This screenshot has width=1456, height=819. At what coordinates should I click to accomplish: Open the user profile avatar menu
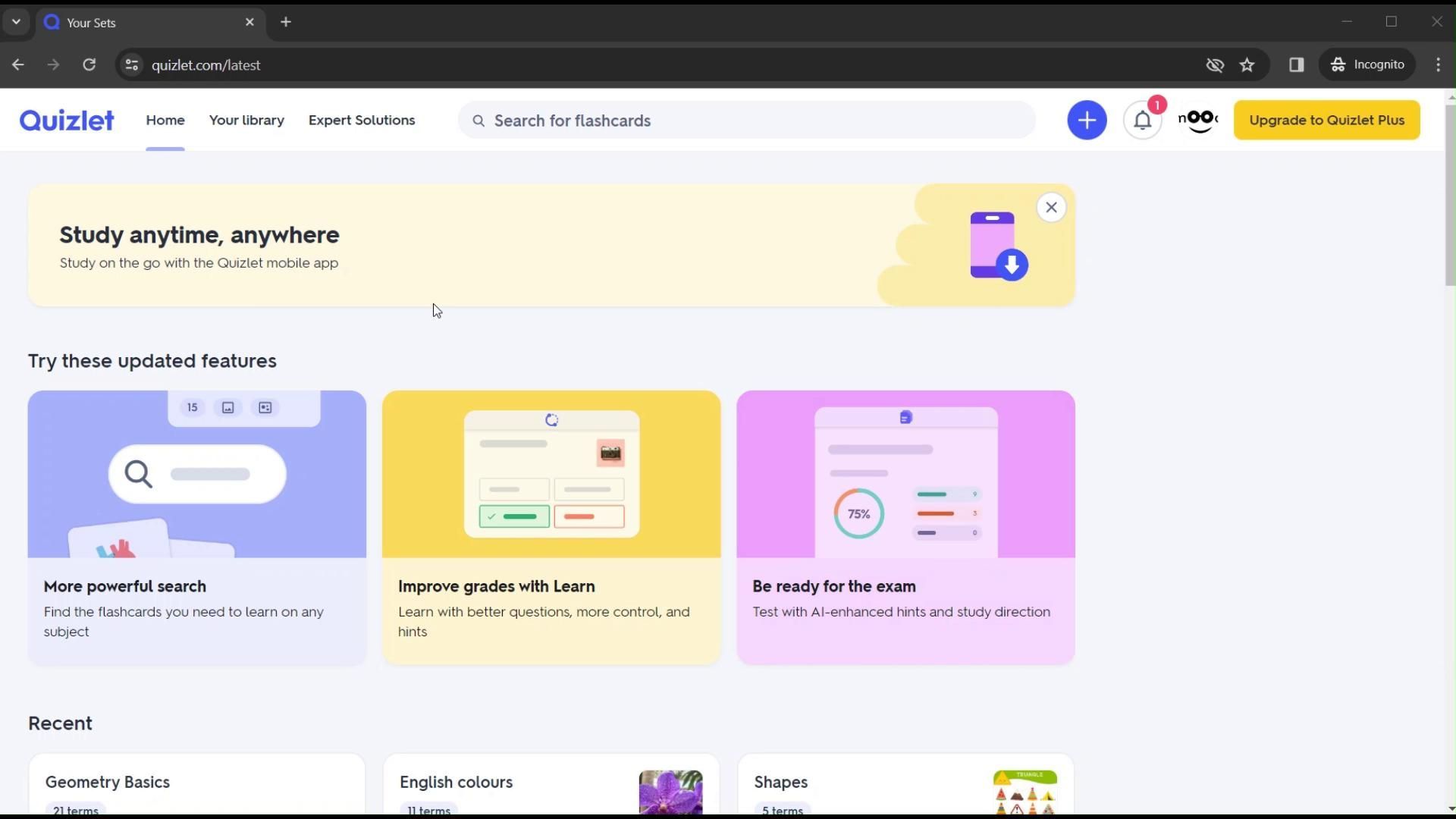point(1198,120)
